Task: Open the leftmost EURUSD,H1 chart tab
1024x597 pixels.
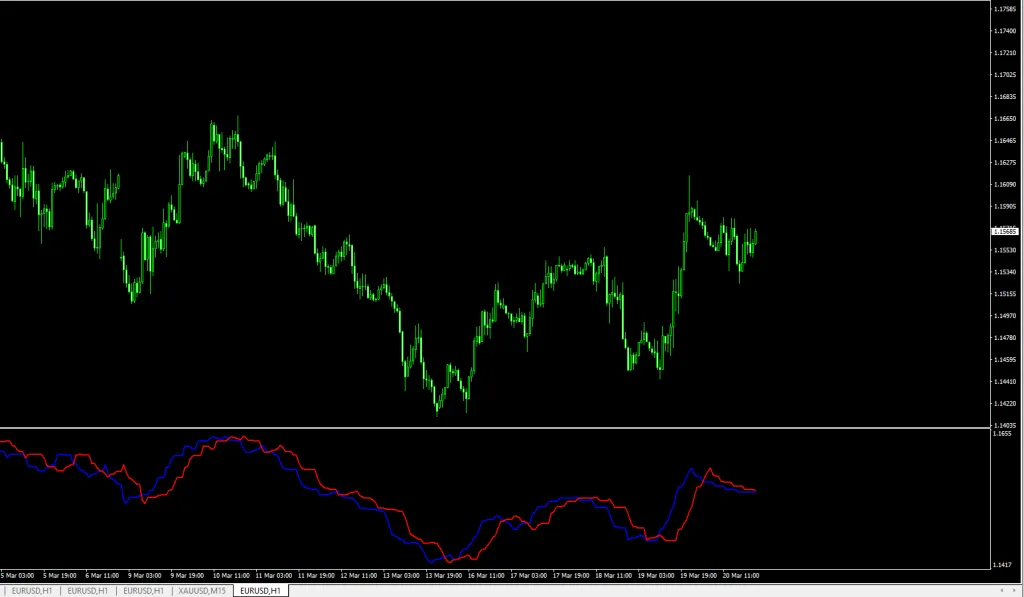Action: tap(30, 591)
